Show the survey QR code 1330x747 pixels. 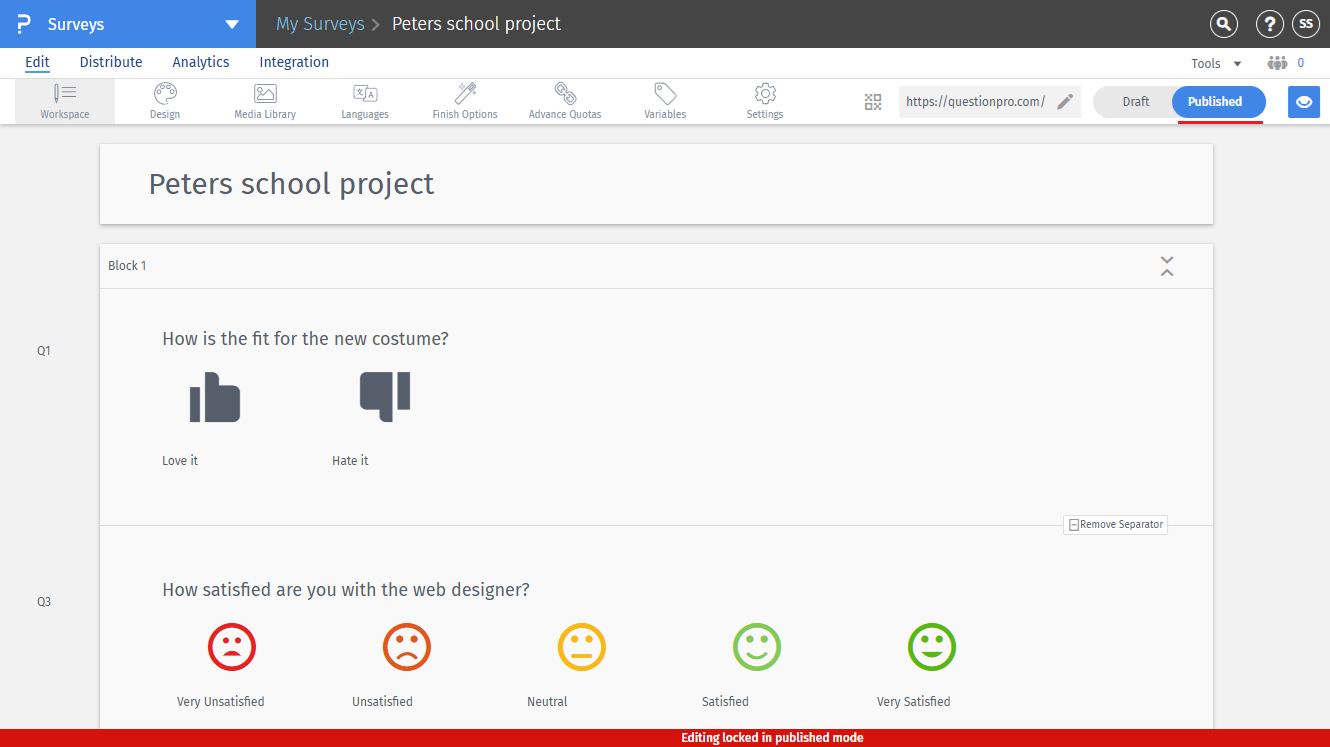(x=873, y=102)
